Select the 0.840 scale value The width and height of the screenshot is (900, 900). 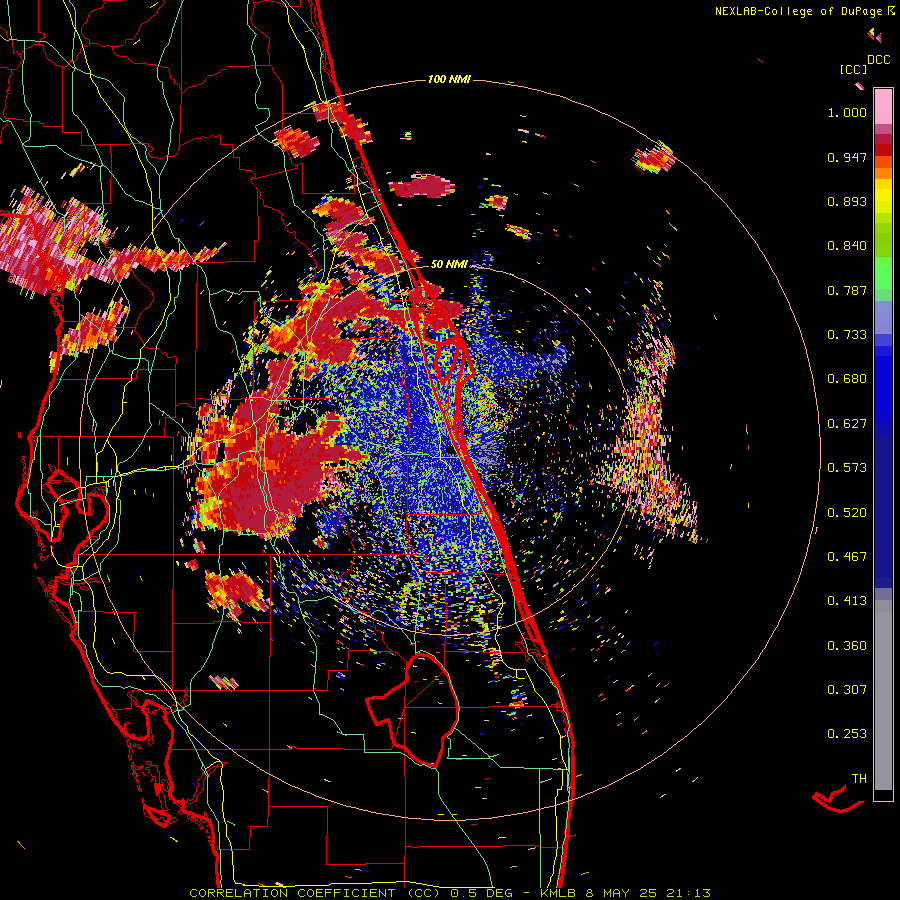coord(847,246)
